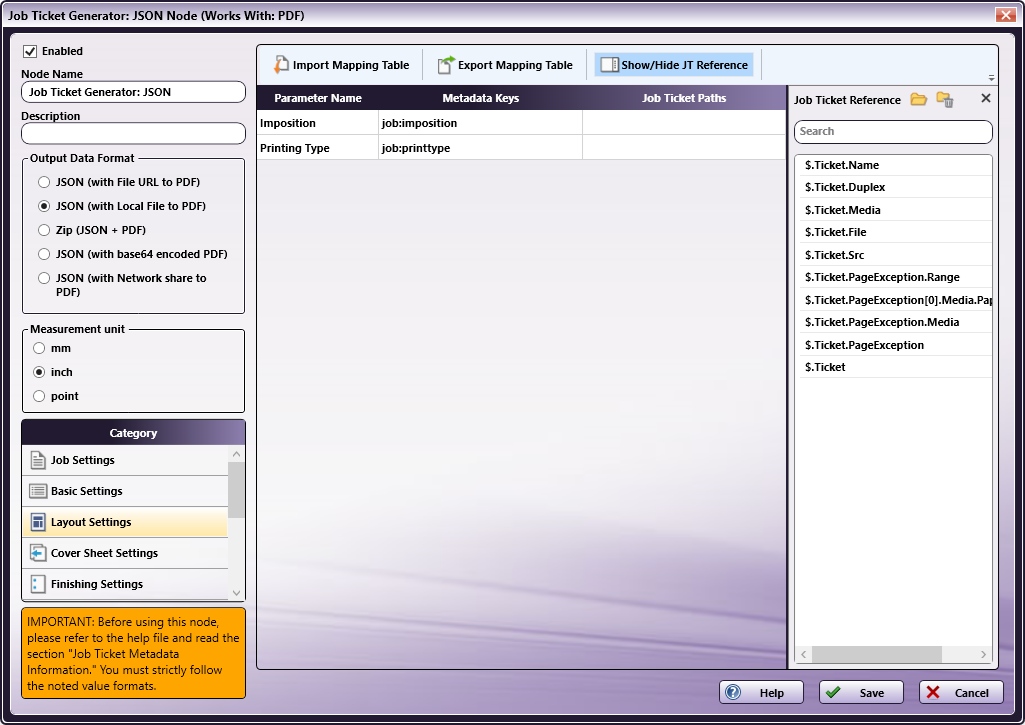Choose inch as measurement unit
The image size is (1025, 725).
39,372
